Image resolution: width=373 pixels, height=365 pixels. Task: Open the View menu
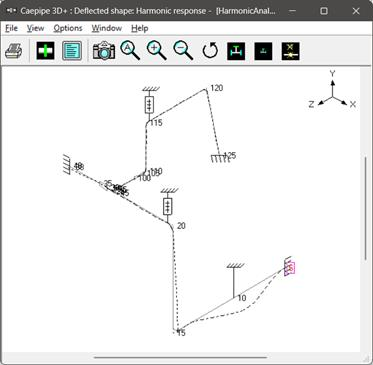point(35,28)
